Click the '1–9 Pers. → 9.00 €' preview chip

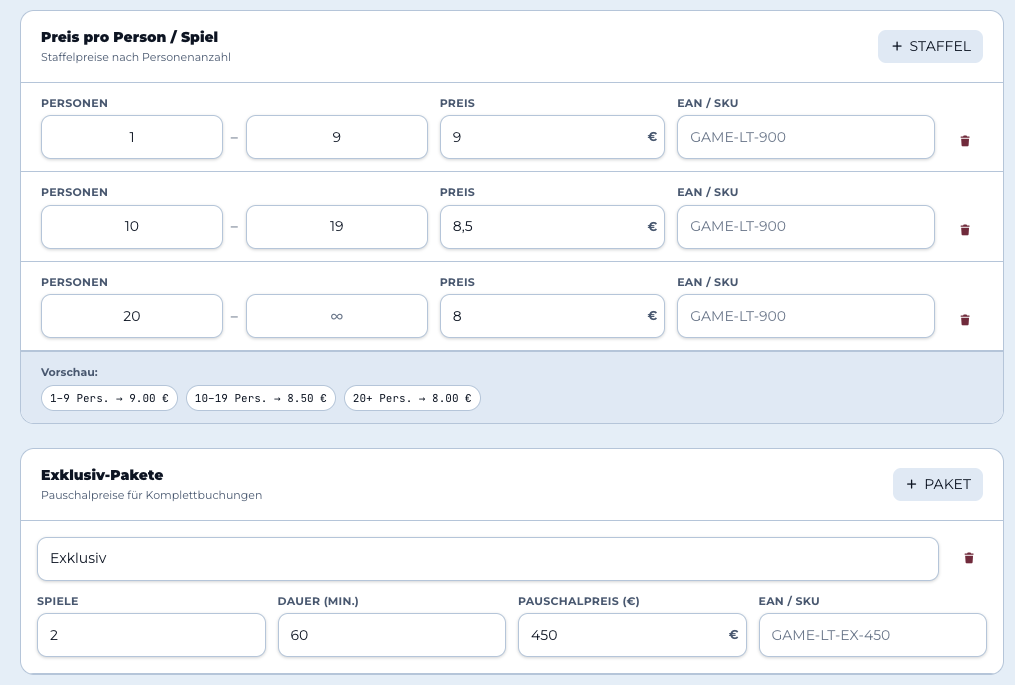click(109, 398)
